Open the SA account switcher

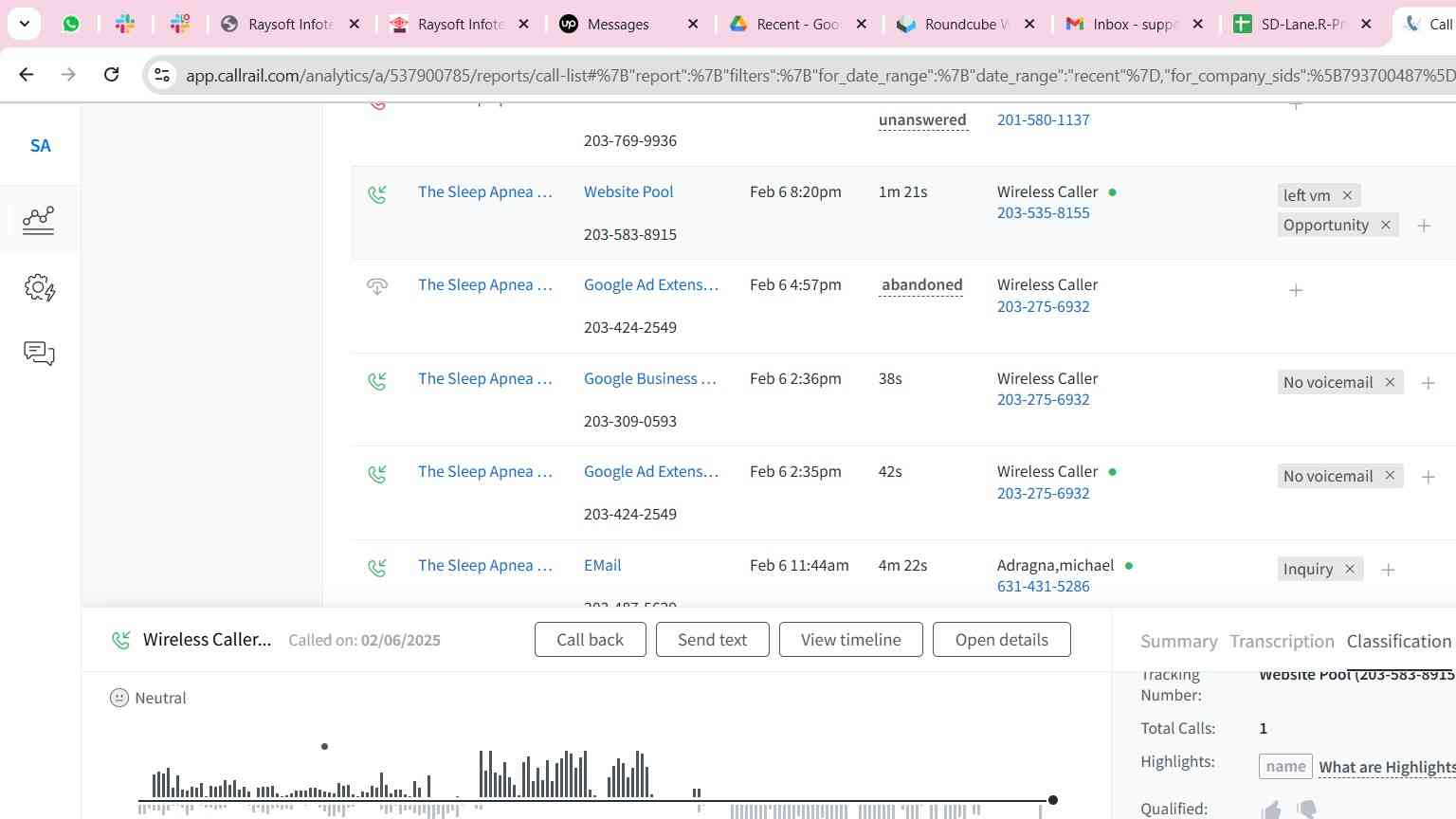click(40, 145)
